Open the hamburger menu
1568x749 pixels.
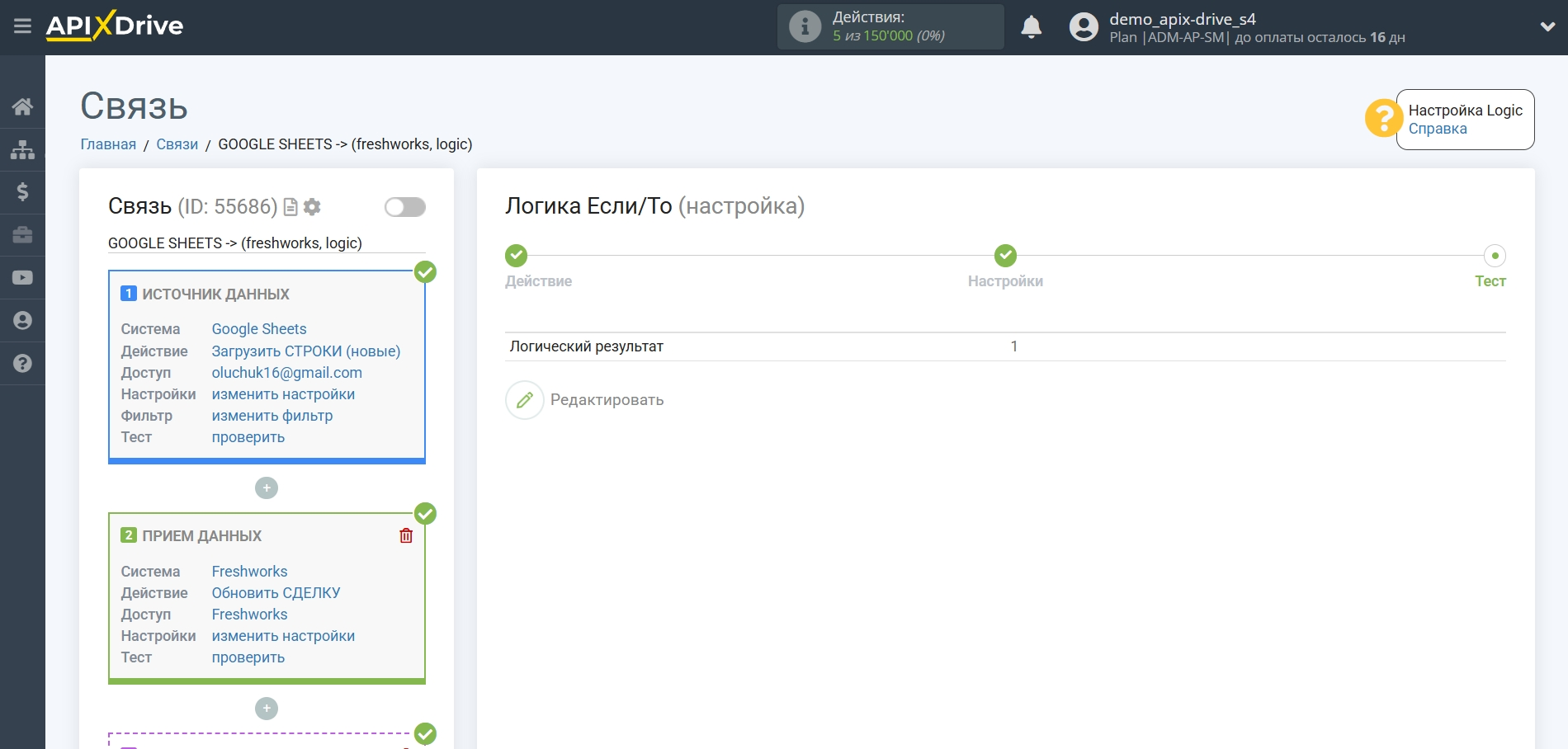pos(22,26)
